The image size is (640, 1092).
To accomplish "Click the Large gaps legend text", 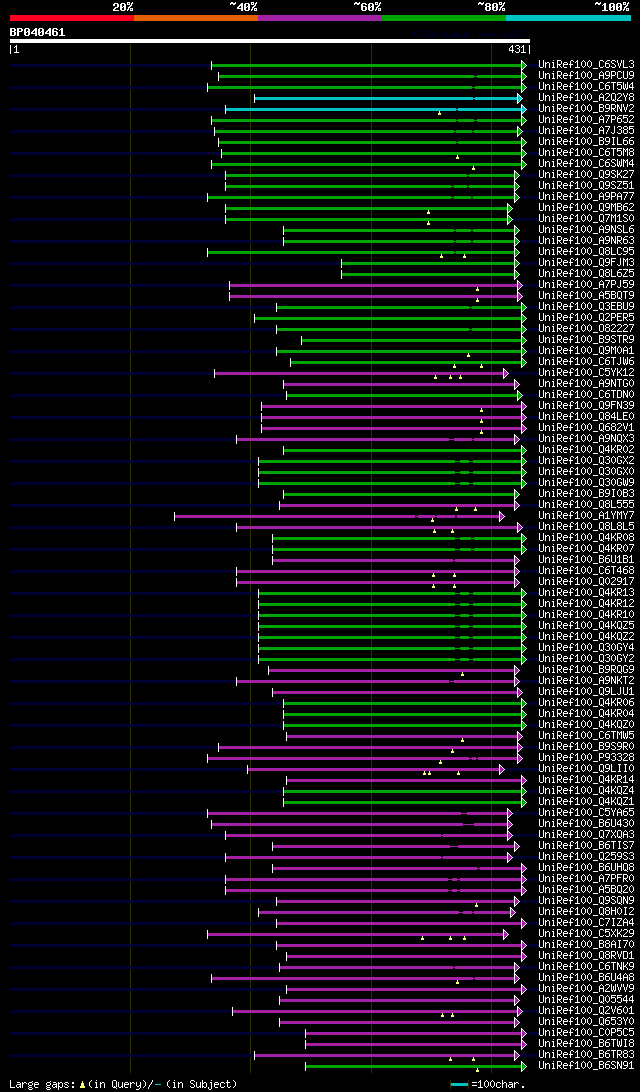I will click(123, 1084).
